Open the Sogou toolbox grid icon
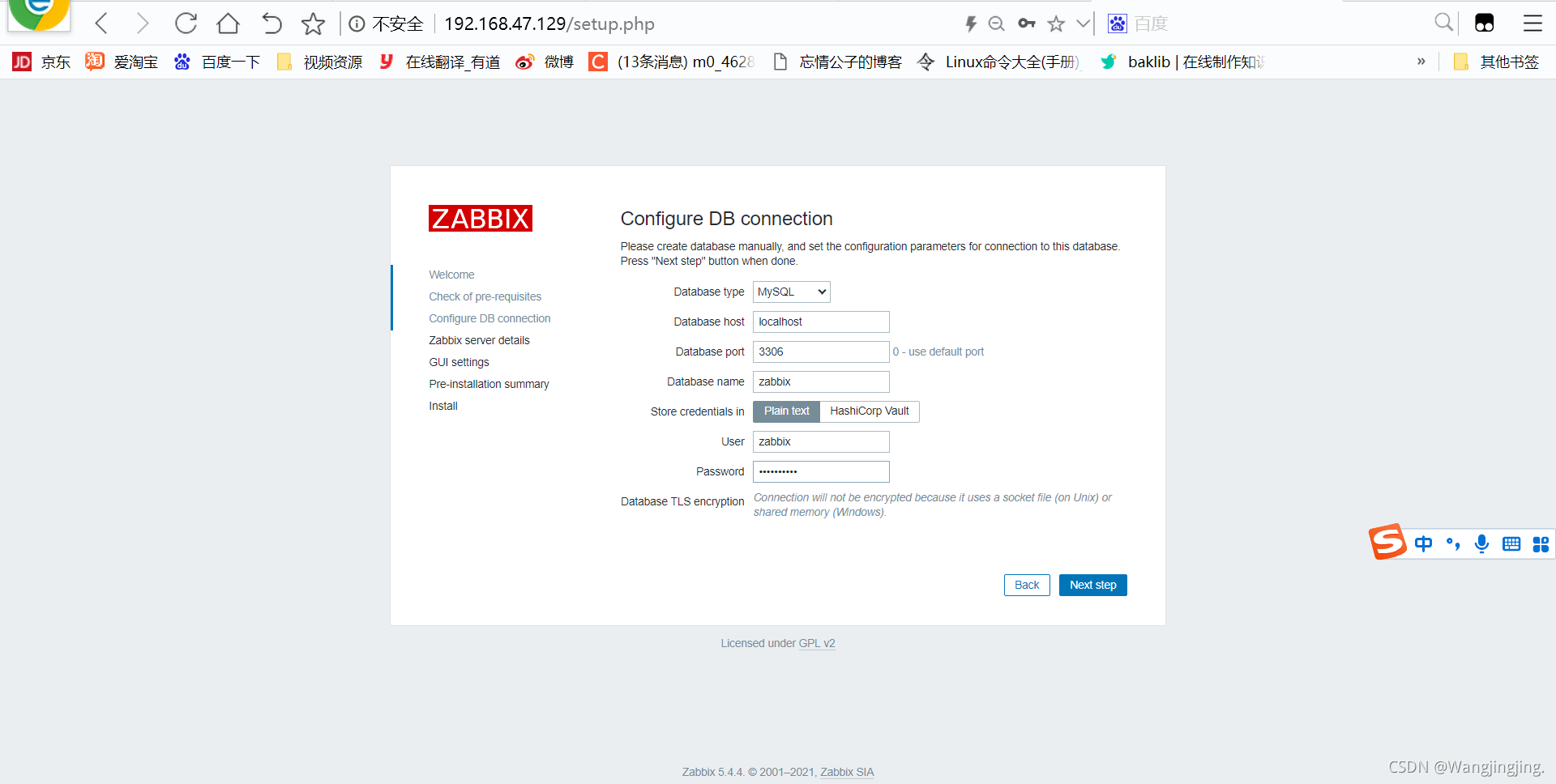Image resolution: width=1556 pixels, height=784 pixels. (x=1541, y=544)
